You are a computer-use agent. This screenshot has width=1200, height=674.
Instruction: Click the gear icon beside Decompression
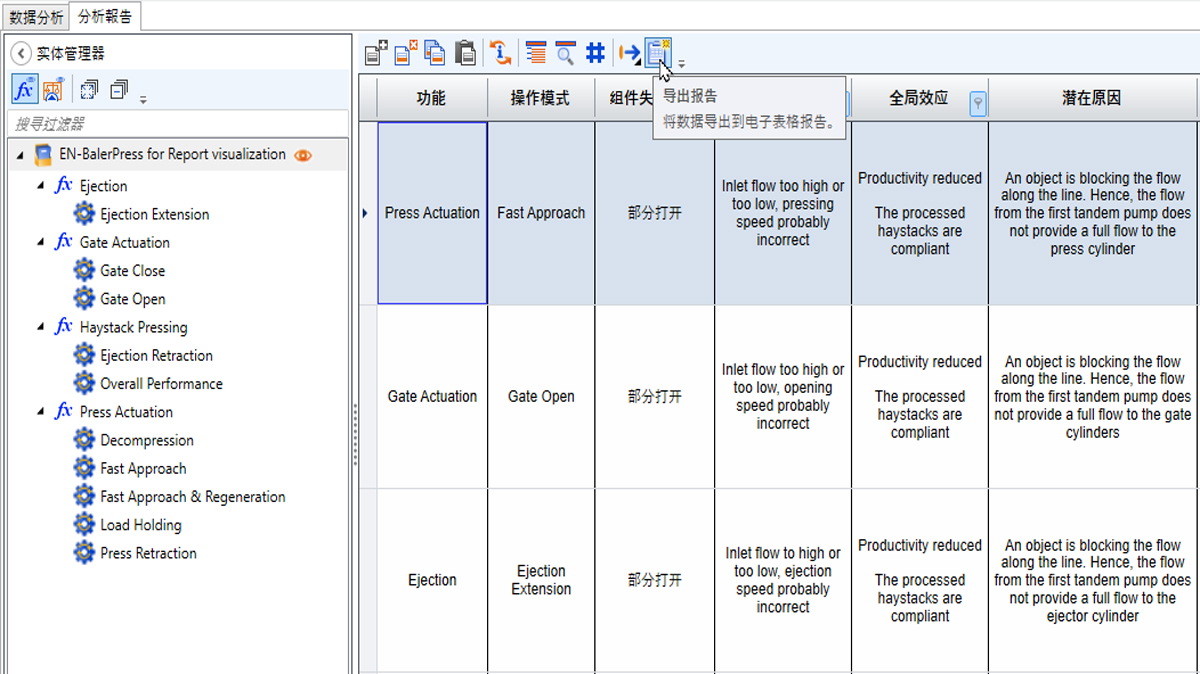[85, 440]
